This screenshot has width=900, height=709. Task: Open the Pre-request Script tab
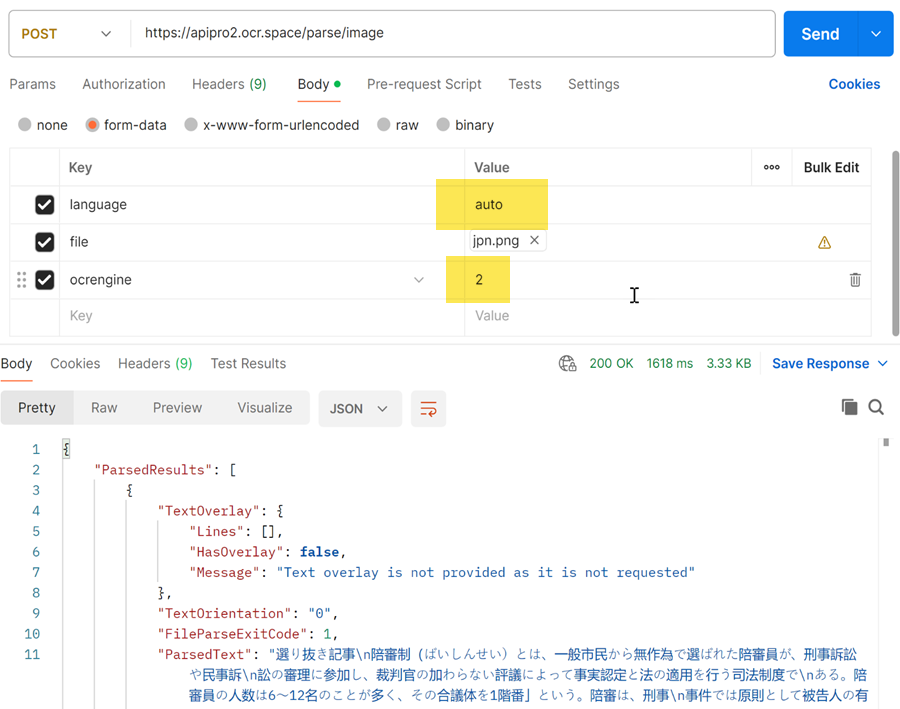click(x=424, y=84)
